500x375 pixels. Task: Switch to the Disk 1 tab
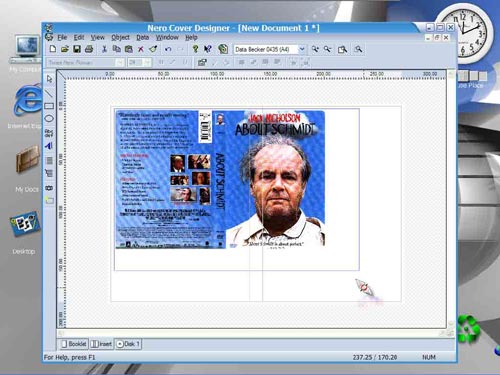tap(128, 344)
